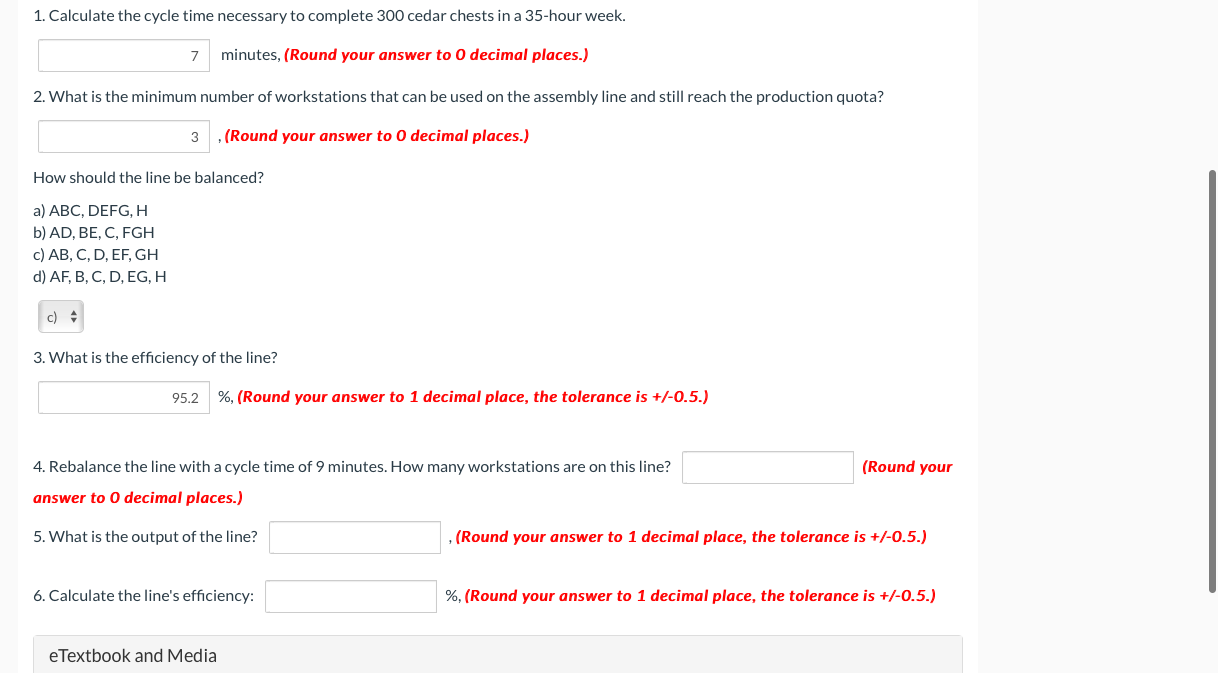Screen dimensions: 1218x673
Task: Click the question 4 workstations answer box
Action: point(767,467)
